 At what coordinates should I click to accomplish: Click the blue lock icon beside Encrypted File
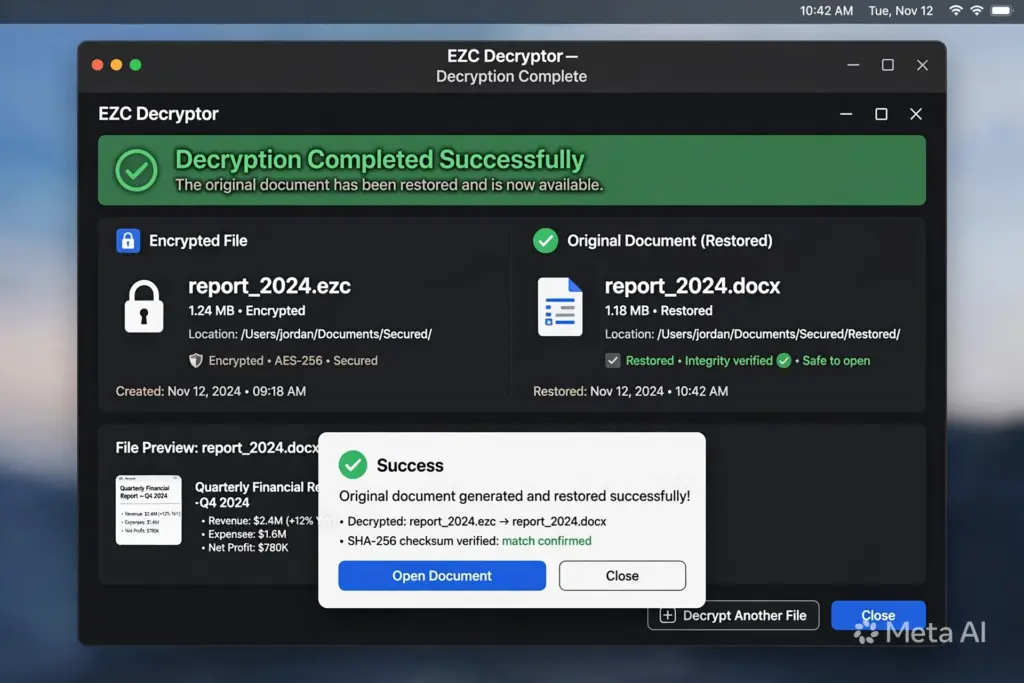128,241
